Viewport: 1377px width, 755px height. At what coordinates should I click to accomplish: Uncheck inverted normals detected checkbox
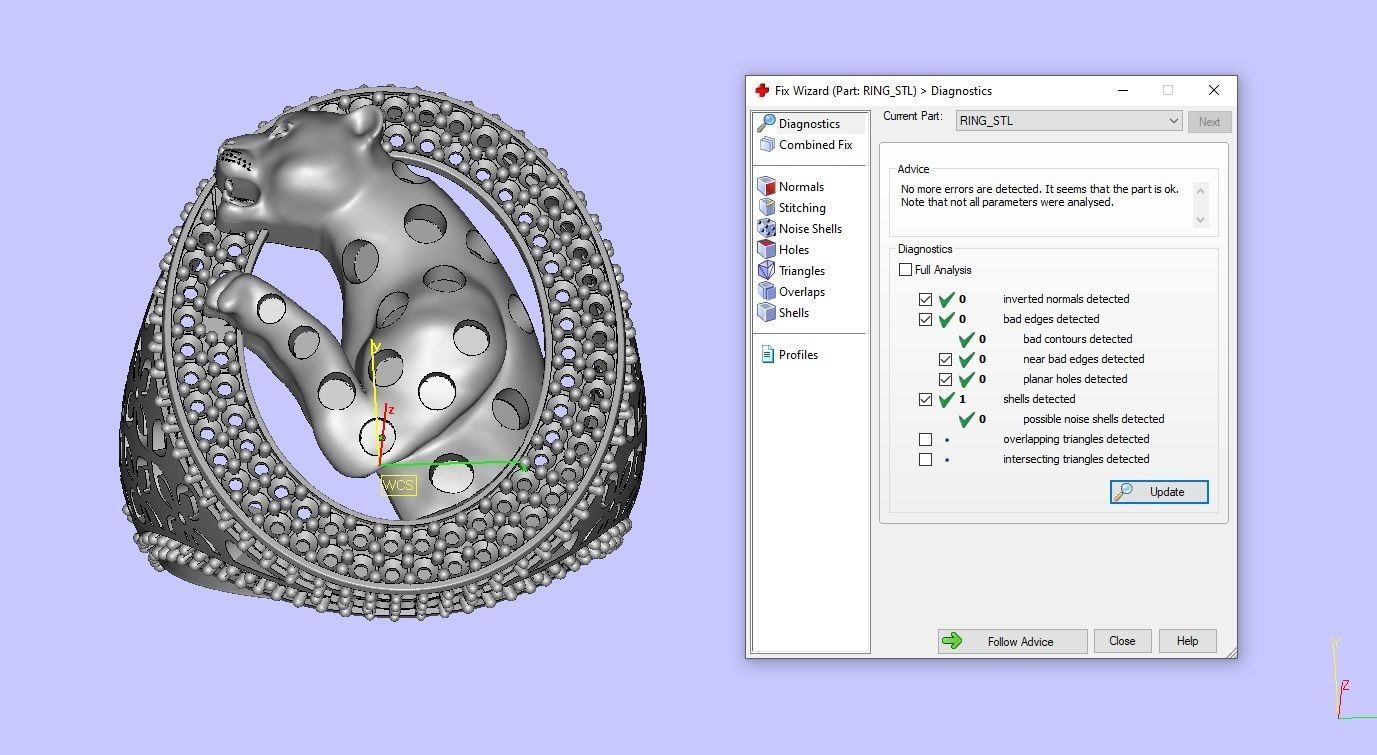pos(925,299)
